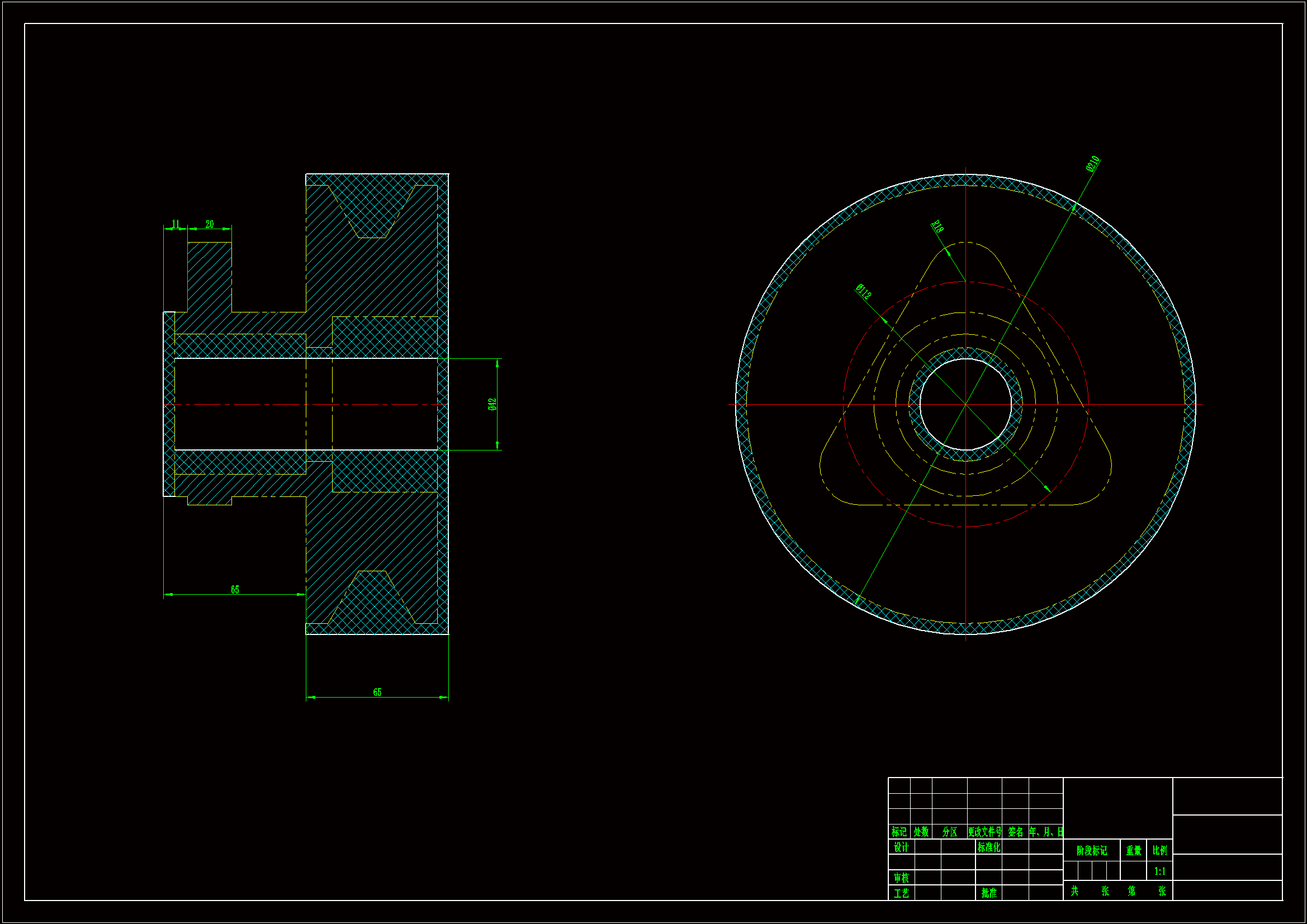
Task: Click the Ø210 diameter dimension label
Action: pyautogui.click(x=1092, y=163)
